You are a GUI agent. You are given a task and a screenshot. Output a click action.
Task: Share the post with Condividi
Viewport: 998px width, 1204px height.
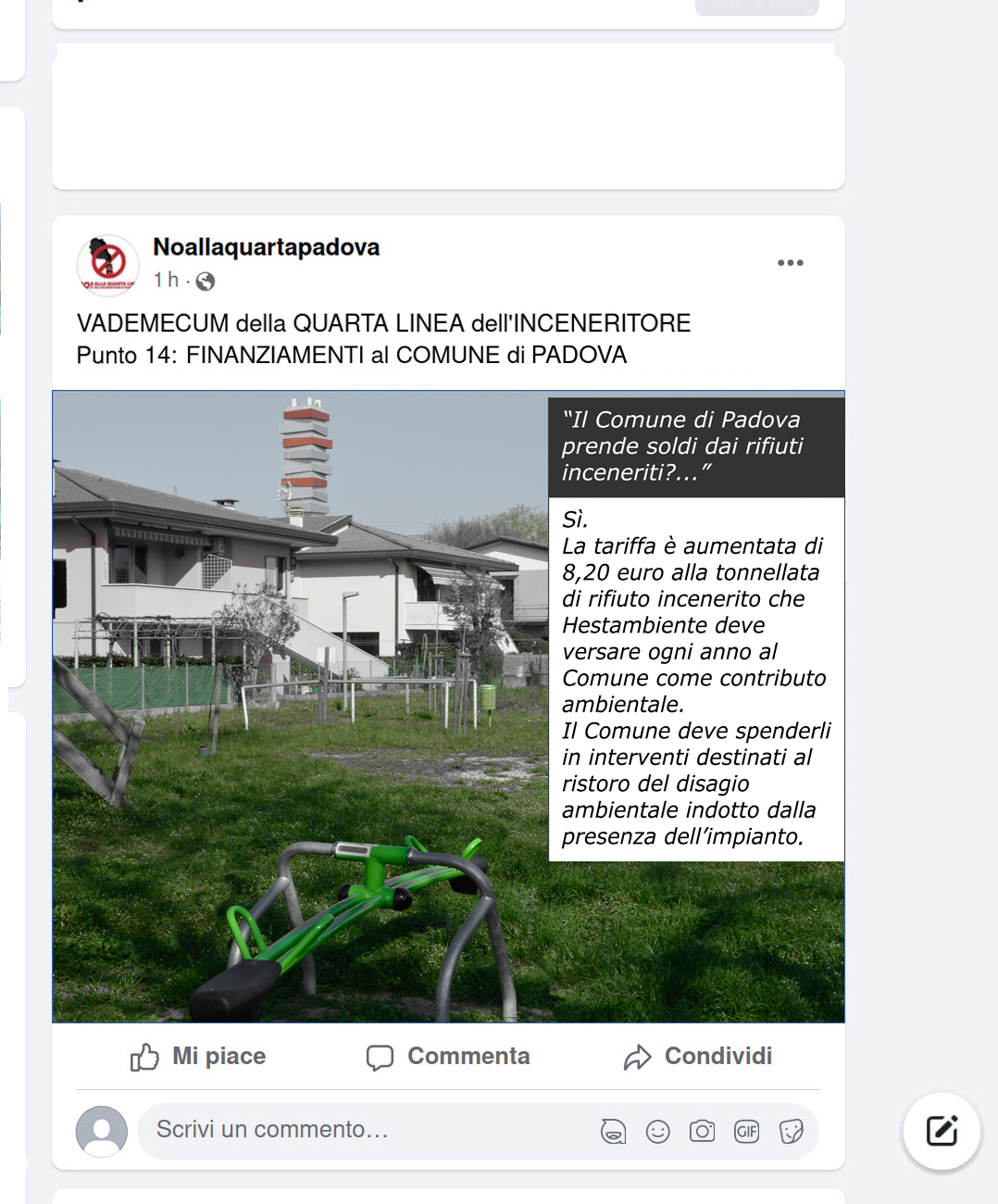tap(698, 1057)
